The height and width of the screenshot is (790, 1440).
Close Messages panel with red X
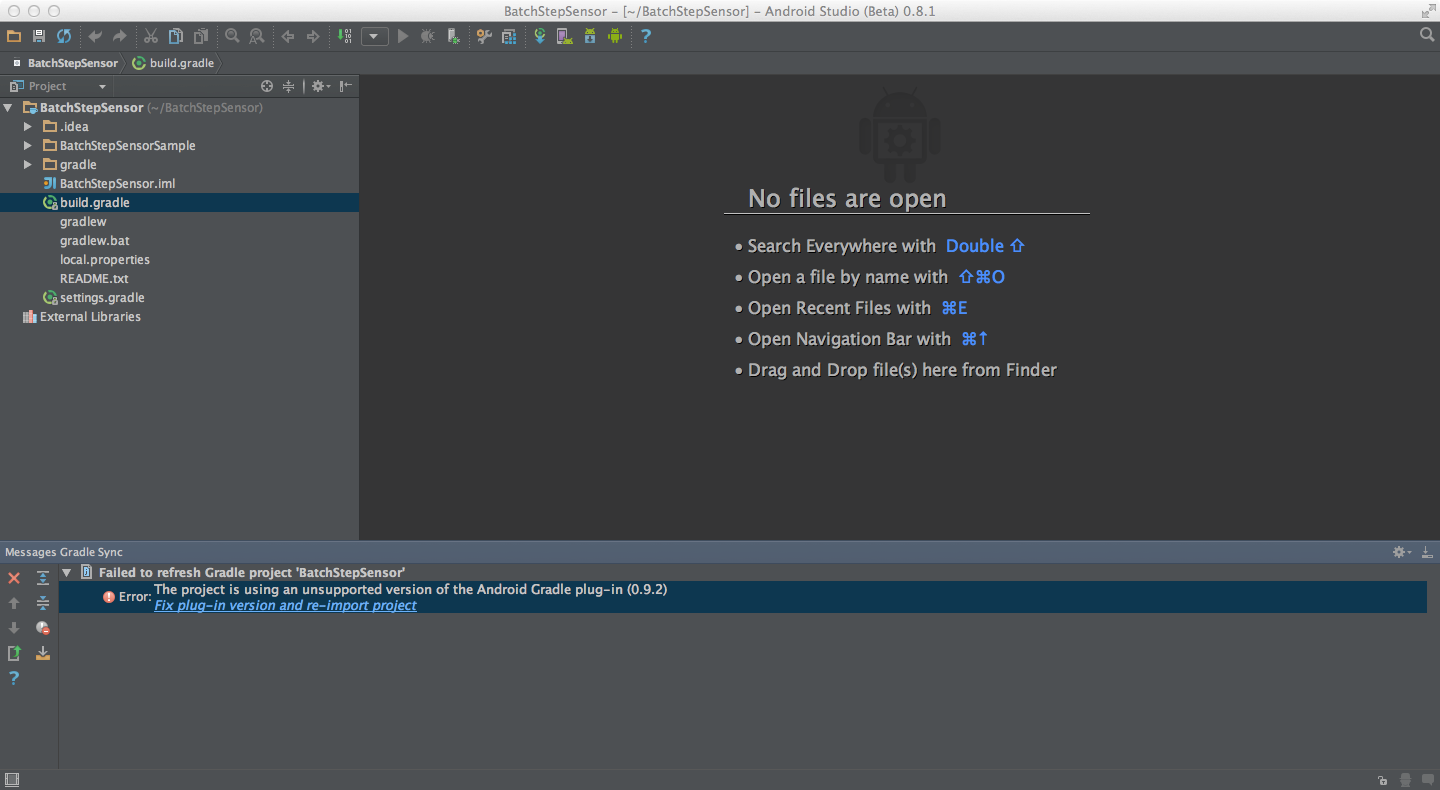pos(14,578)
